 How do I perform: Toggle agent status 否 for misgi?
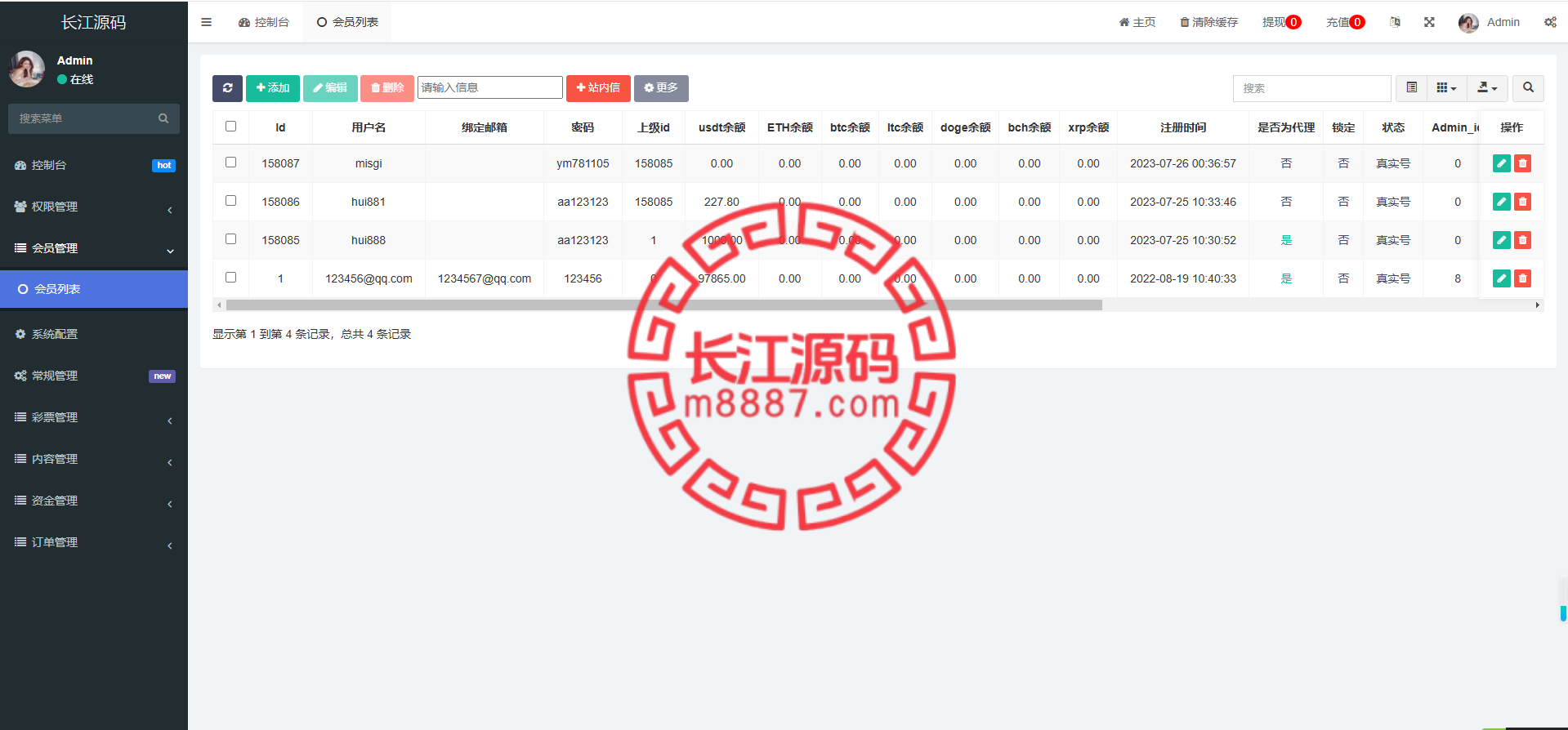coord(1286,163)
